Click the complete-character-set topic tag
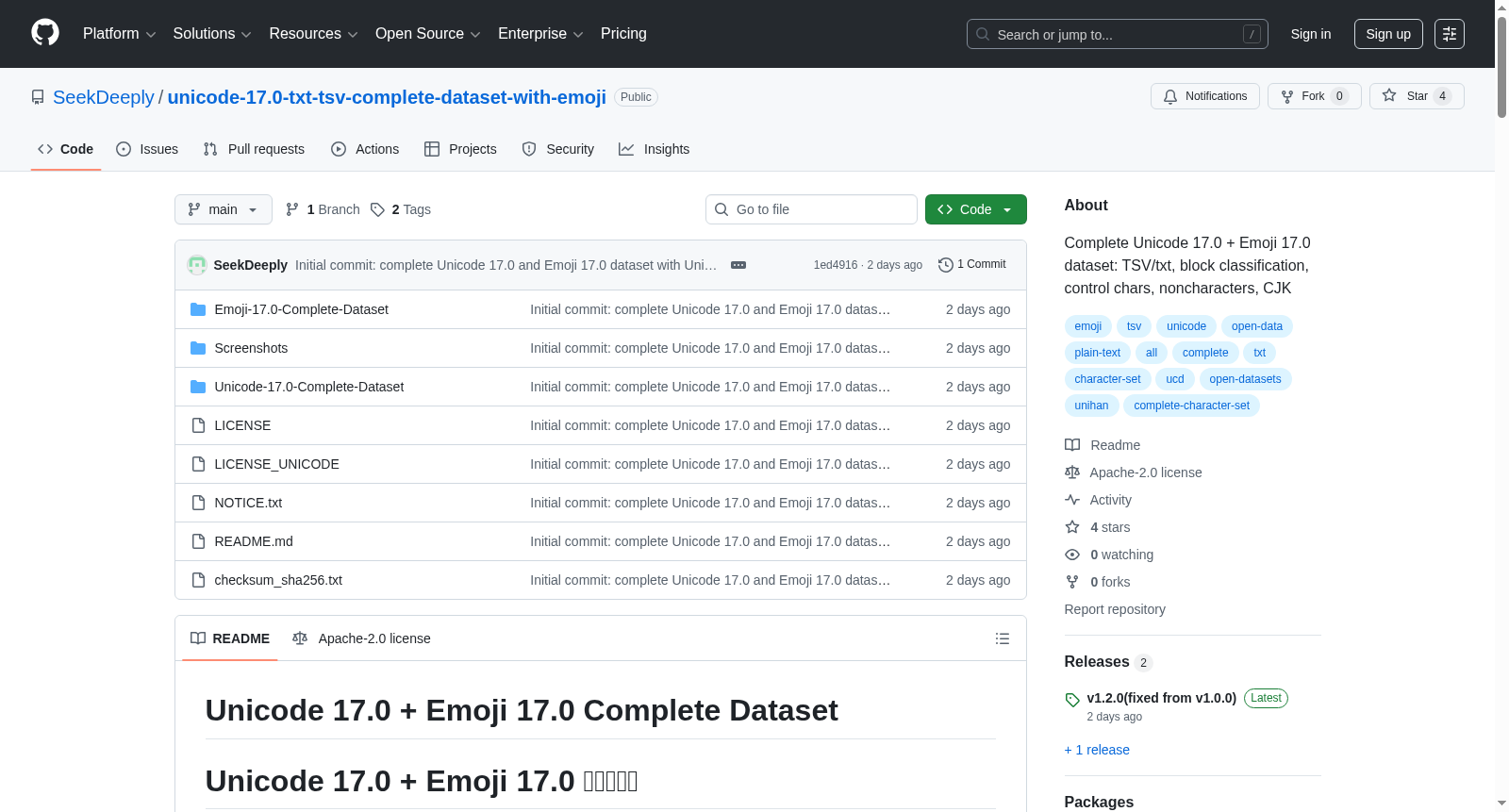This screenshot has width=1509, height=812. 1192,406
